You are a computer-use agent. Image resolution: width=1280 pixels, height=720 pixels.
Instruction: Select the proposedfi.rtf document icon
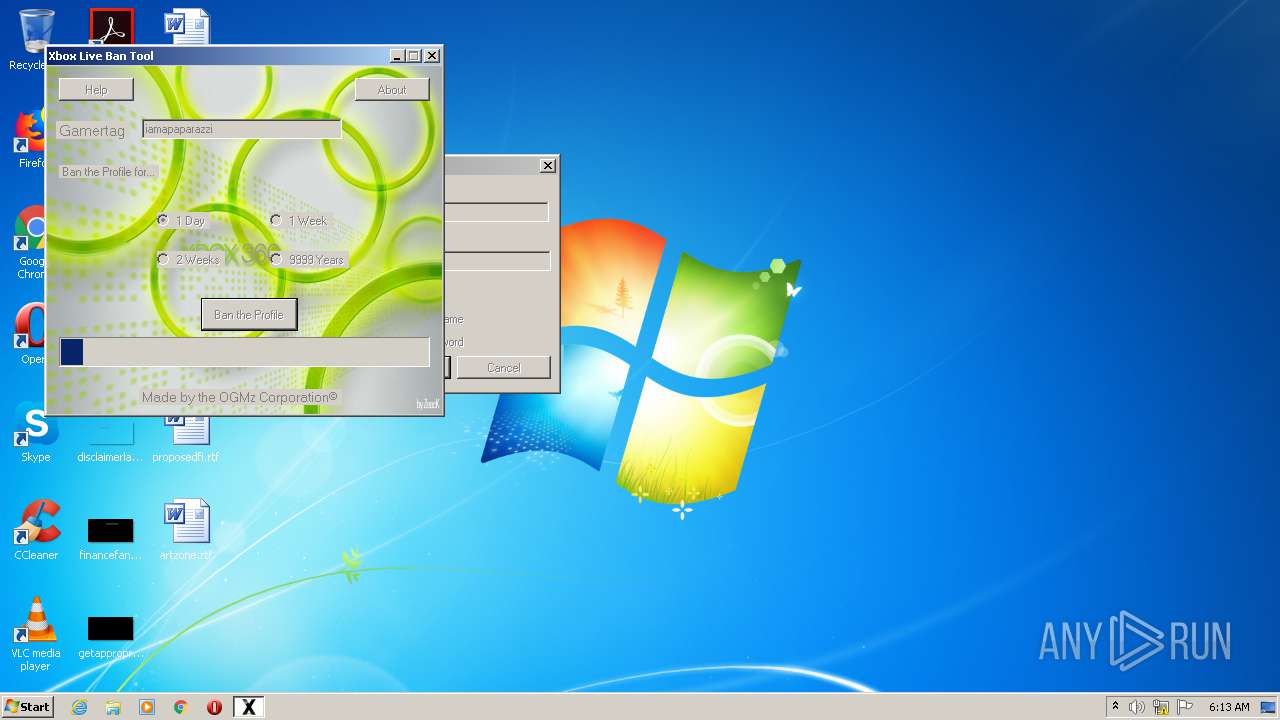[x=186, y=437]
